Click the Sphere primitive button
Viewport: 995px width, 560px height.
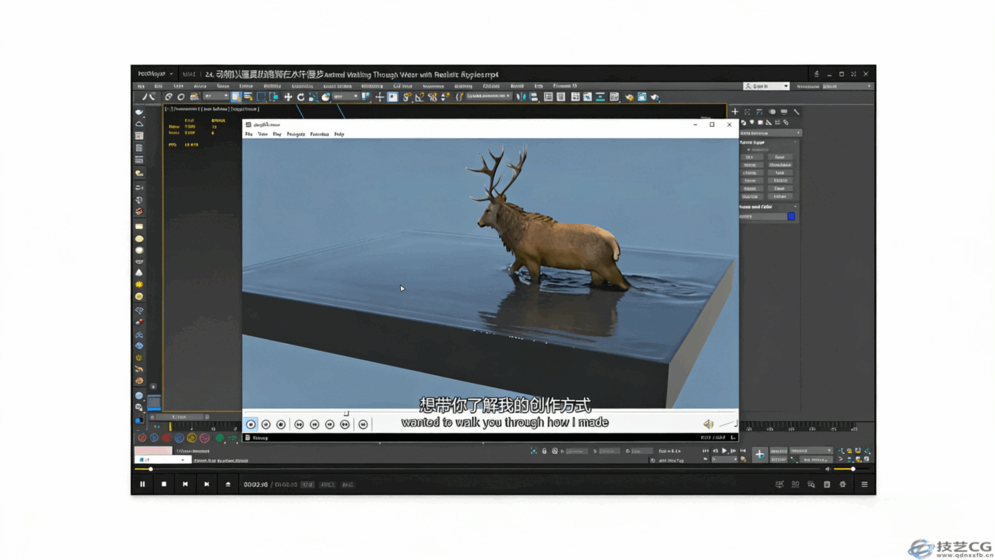click(750, 165)
